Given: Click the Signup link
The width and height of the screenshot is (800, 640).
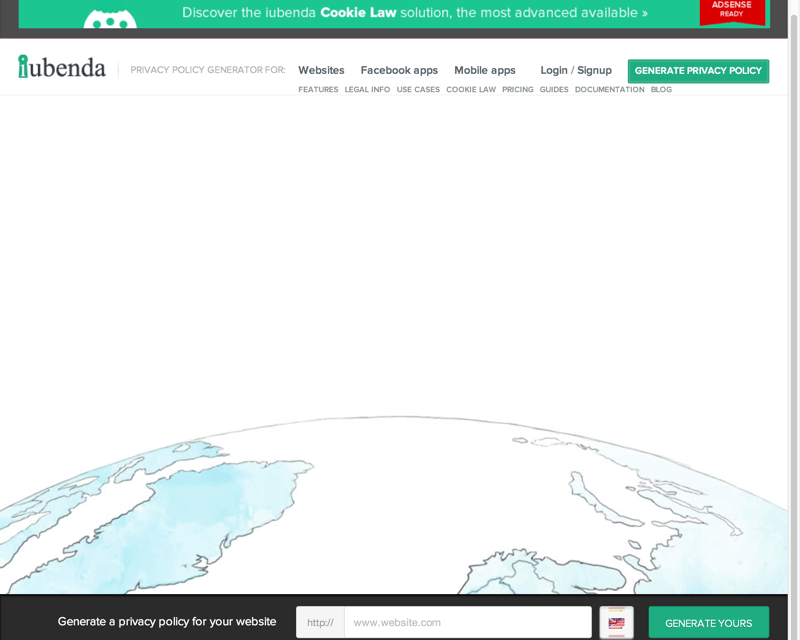Looking at the screenshot, I should pos(594,70).
